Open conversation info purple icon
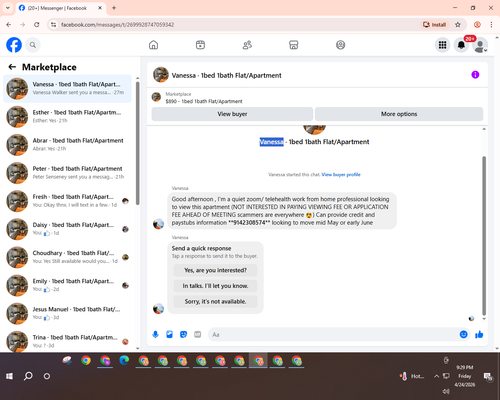This screenshot has height=400, width=500. tap(475, 75)
